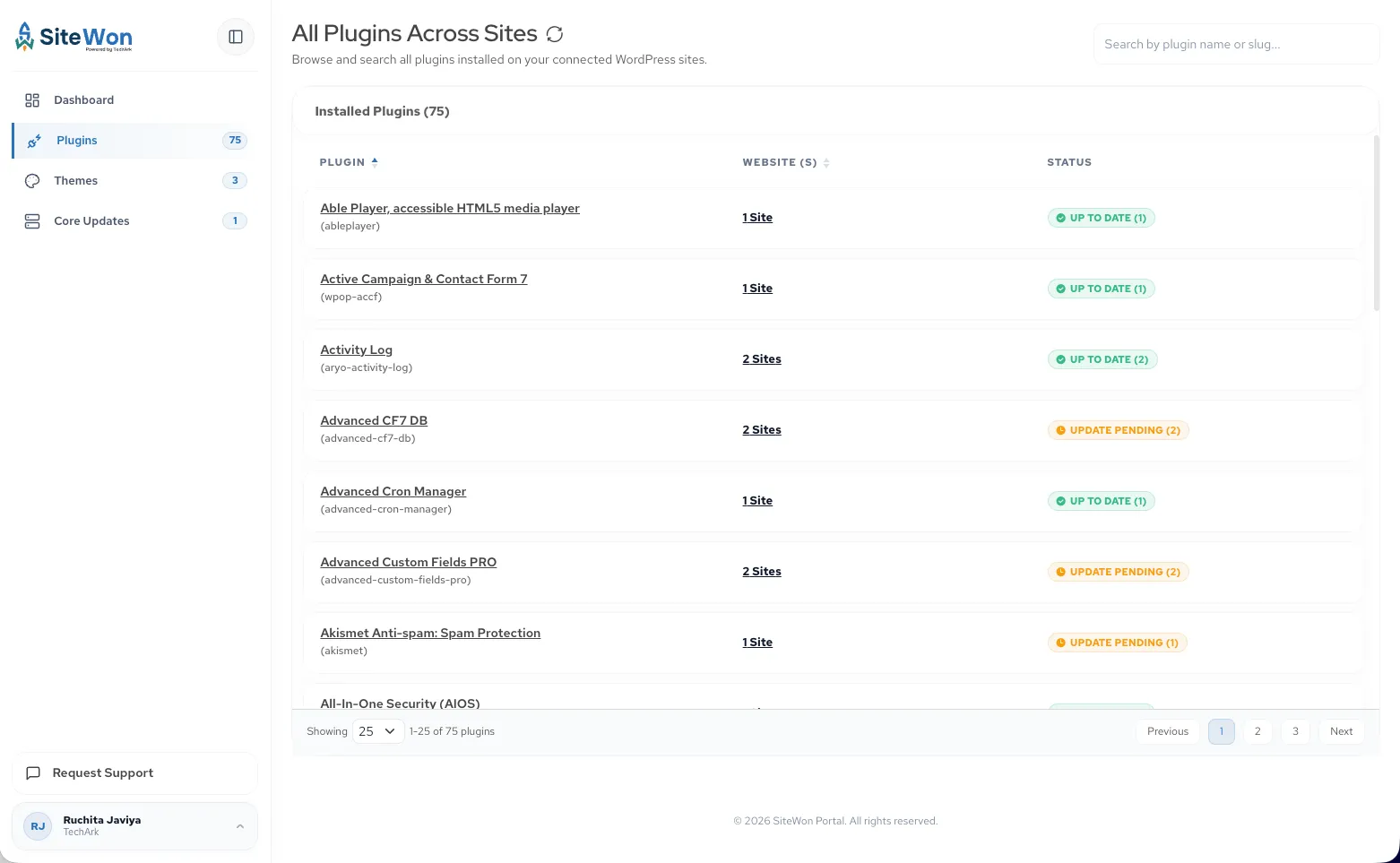Screen dimensions: 1400x863
Task: Click 1 Site link for Able Player
Action: tap(757, 218)
